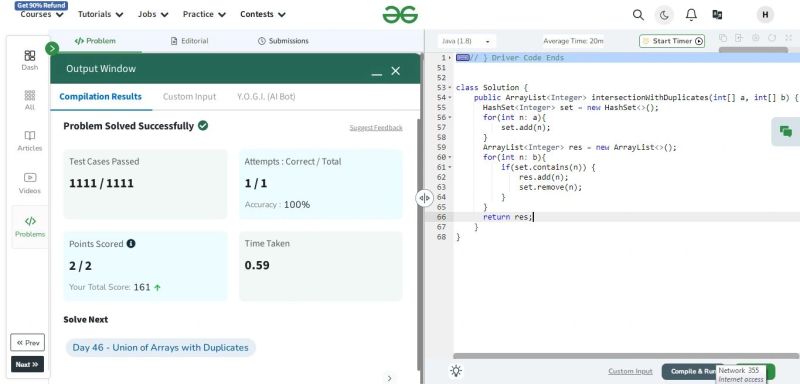Open the notifications bell

(x=691, y=15)
